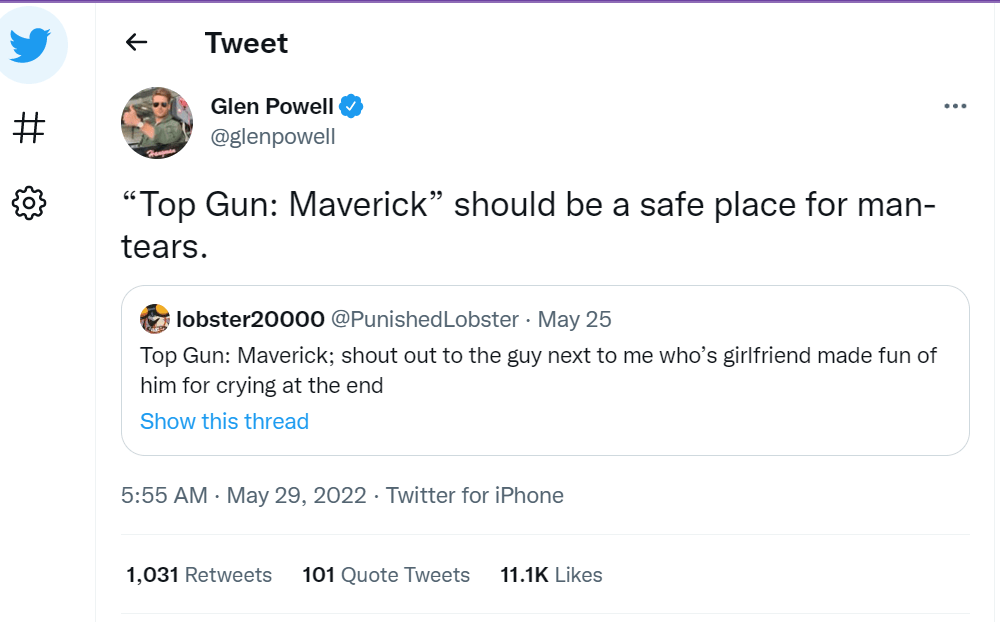Open the quoted lobster20000 tweet text
Viewport: 1000px width, 622px height.
point(538,370)
